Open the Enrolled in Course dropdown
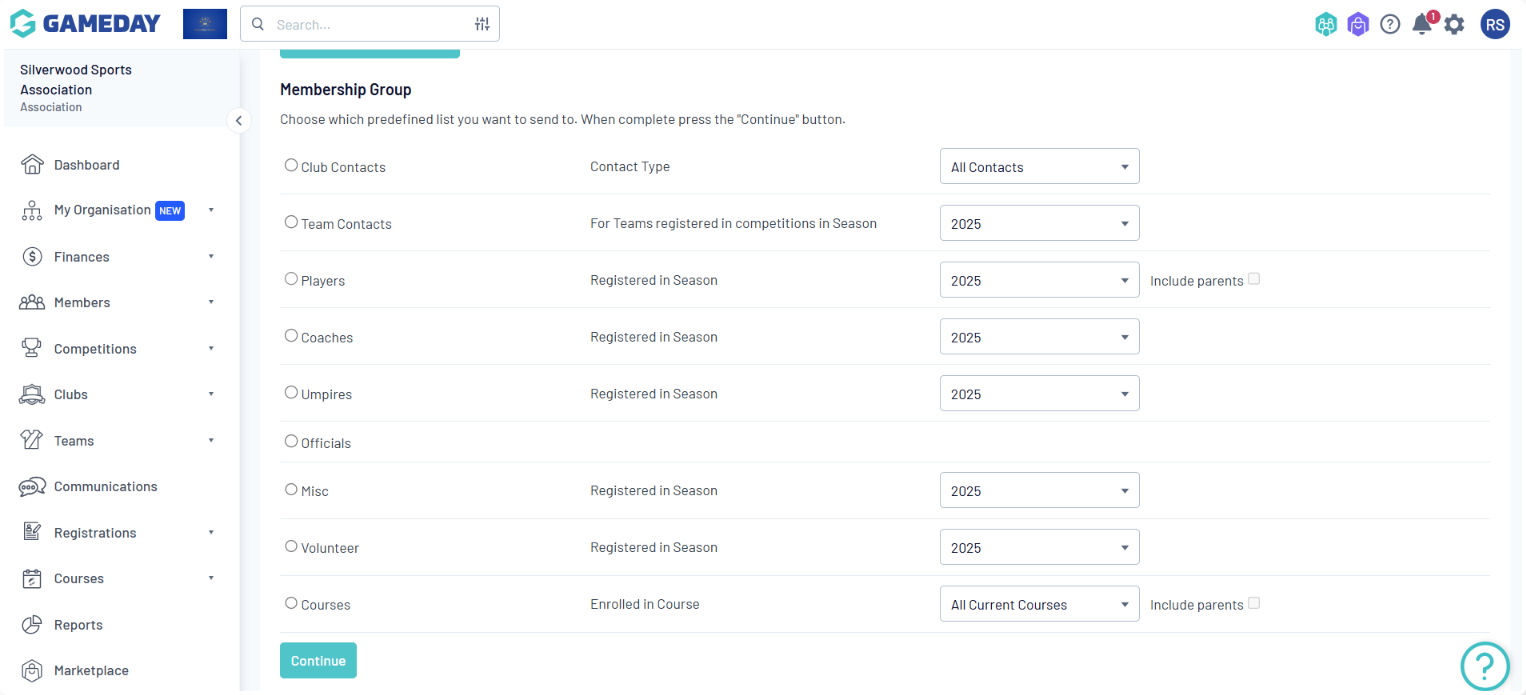Screen dimensions: 1526x695 coord(1039,605)
